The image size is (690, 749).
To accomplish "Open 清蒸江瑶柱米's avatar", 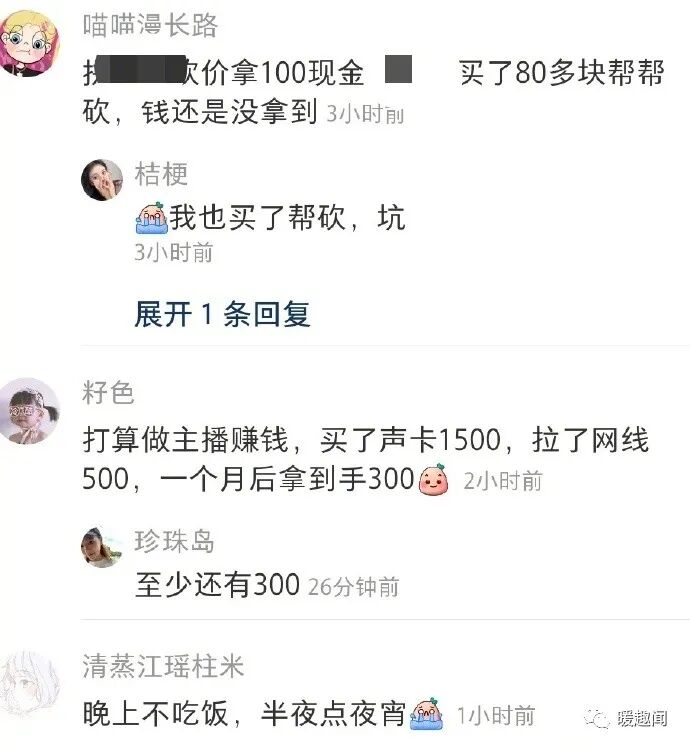I will click(x=29, y=686).
